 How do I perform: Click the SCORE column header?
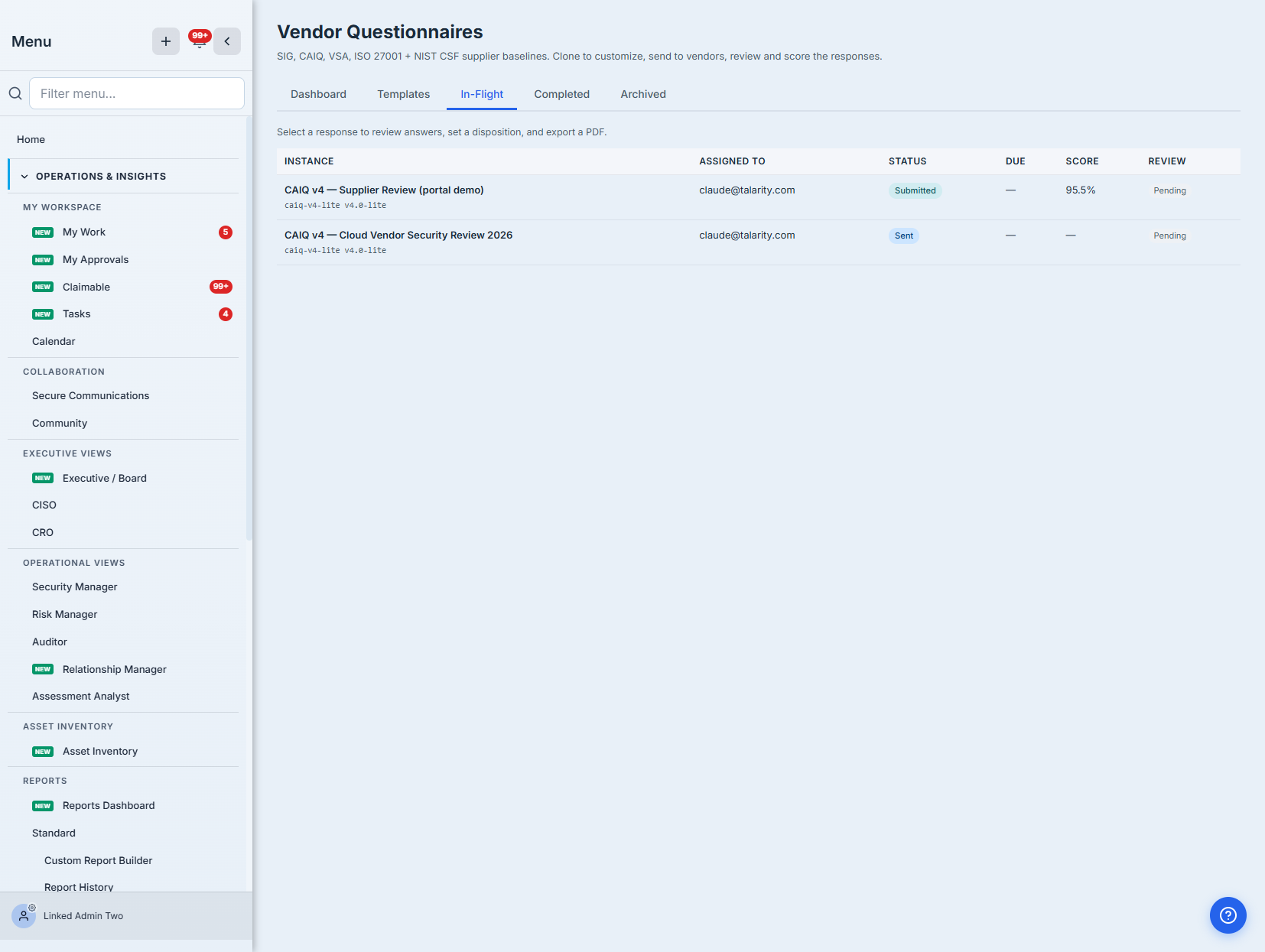(1081, 161)
